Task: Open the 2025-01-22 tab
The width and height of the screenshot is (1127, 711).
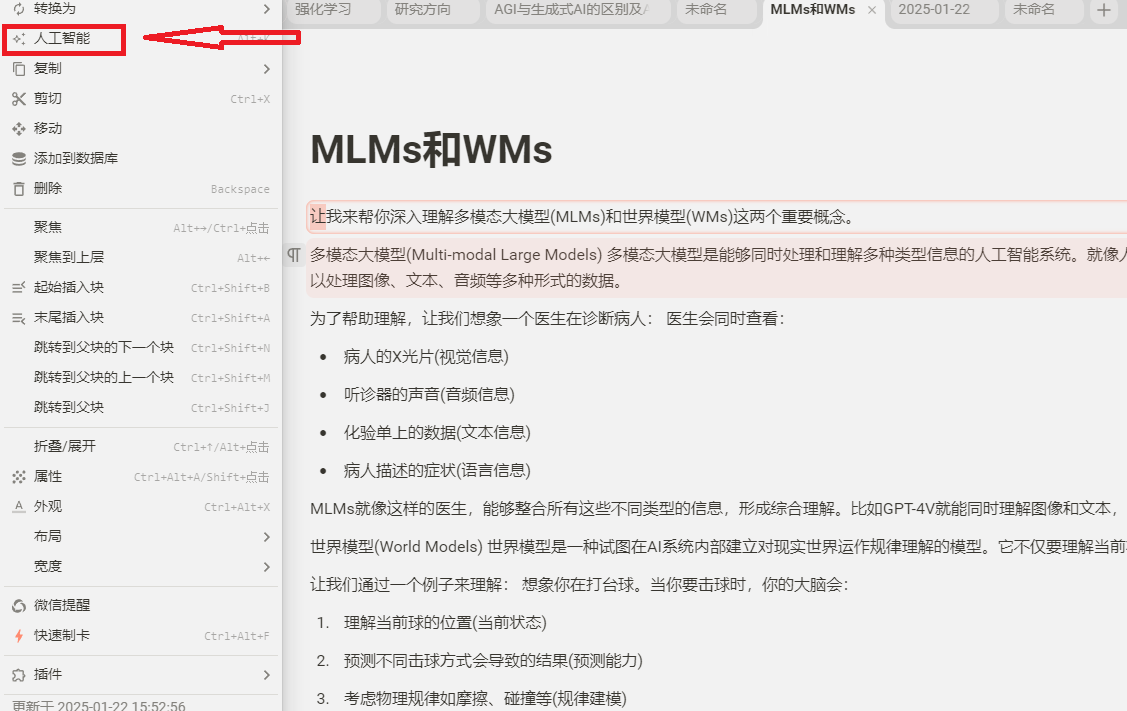Action: pos(933,10)
